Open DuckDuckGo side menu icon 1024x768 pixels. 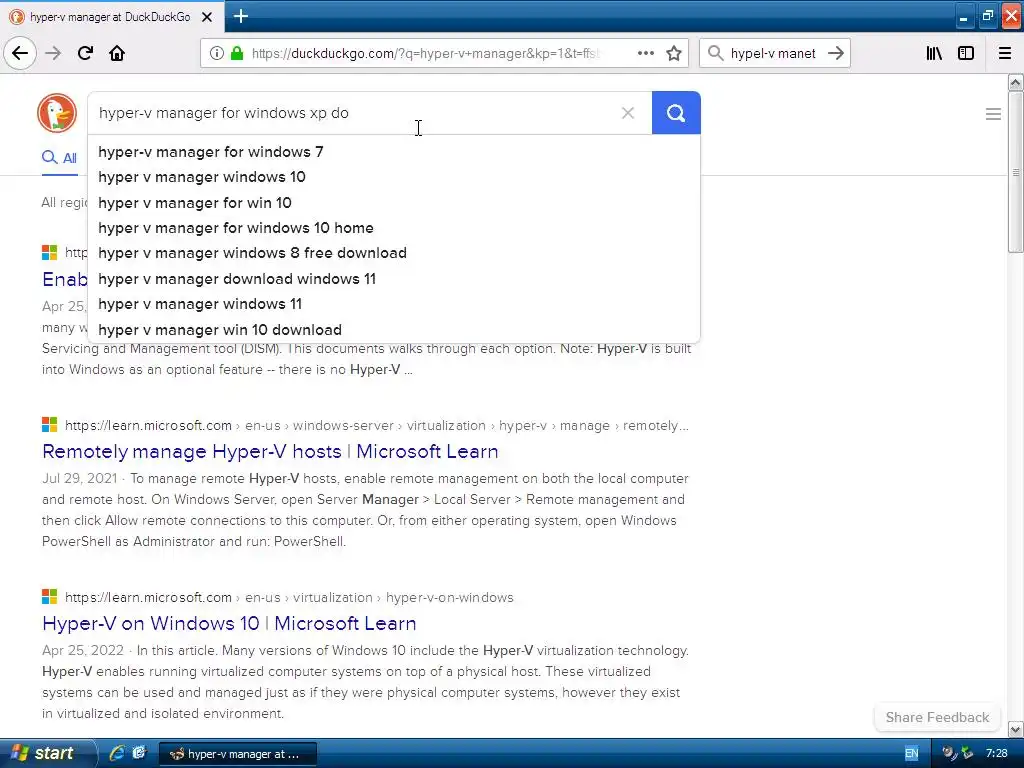tap(993, 114)
